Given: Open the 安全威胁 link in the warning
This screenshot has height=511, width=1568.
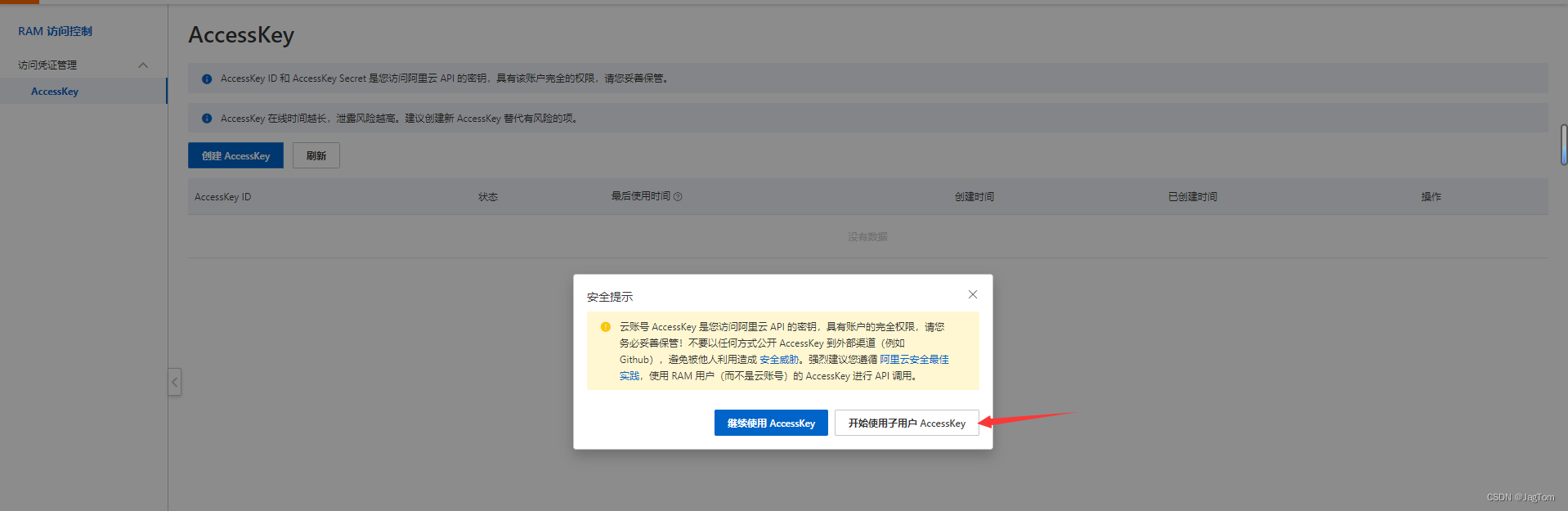Looking at the screenshot, I should pos(779,360).
